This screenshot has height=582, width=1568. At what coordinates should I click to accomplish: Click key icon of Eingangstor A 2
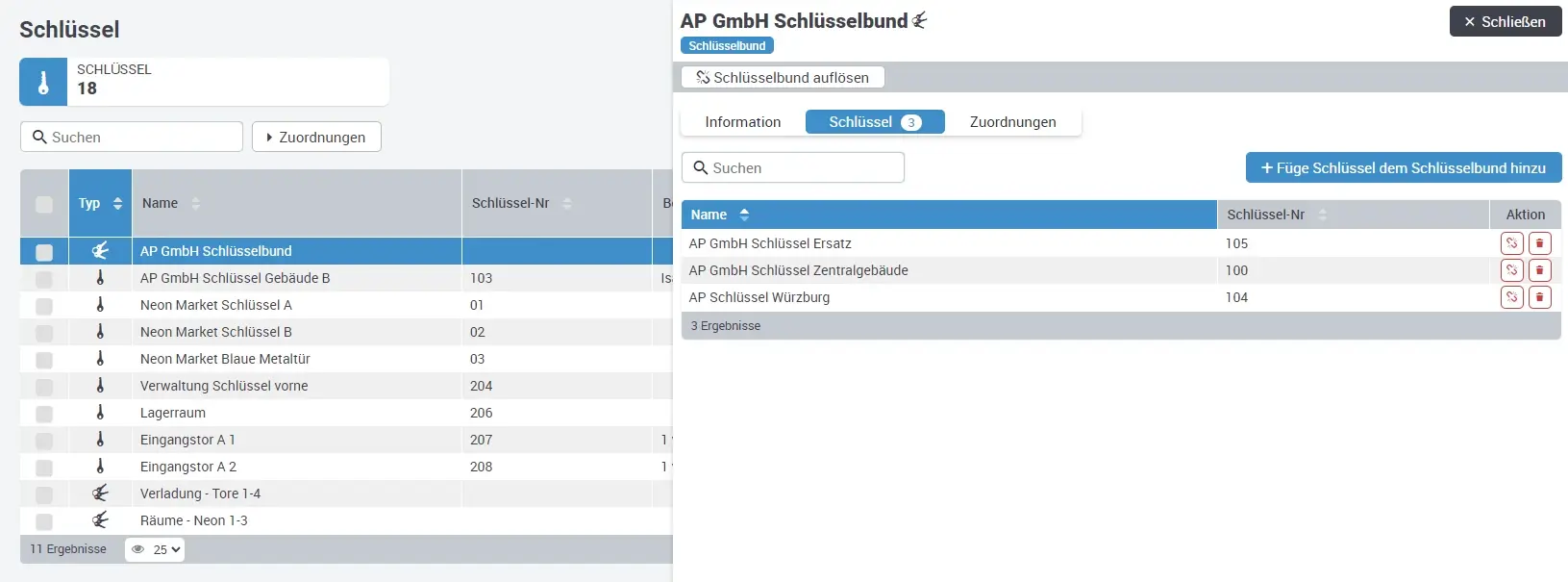[100, 467]
